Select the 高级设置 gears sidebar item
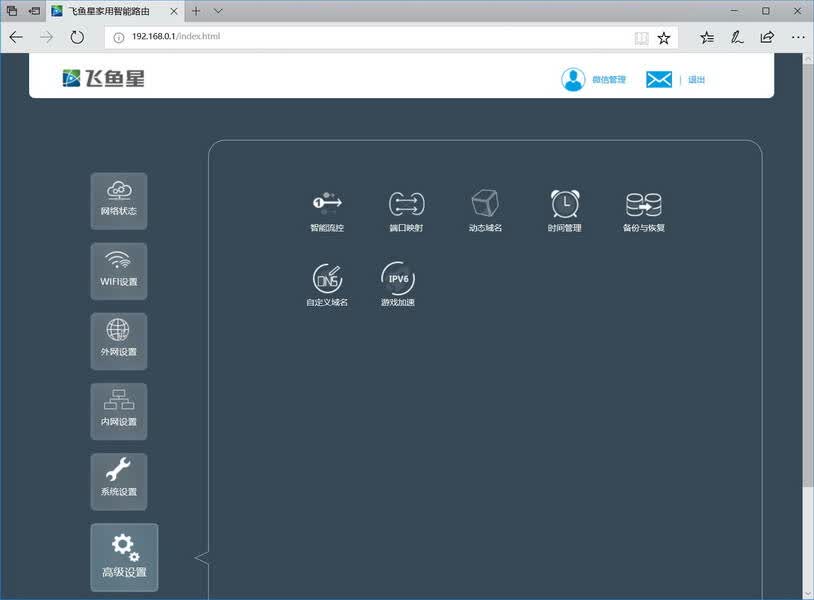Viewport: 814px width, 600px height. [125, 557]
